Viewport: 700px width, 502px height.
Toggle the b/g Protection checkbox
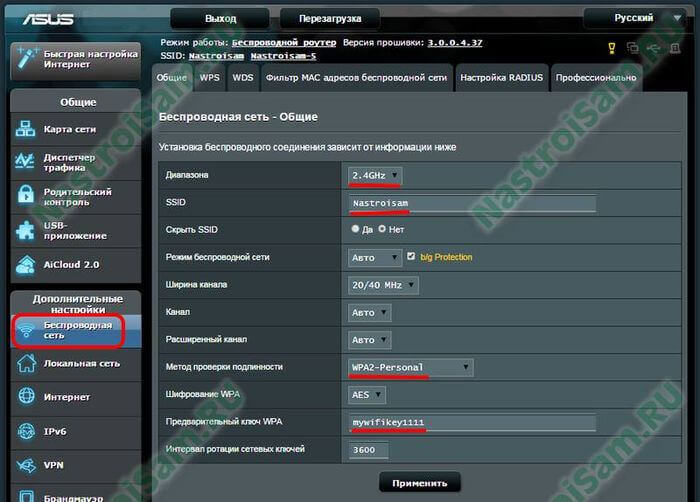click(x=412, y=257)
